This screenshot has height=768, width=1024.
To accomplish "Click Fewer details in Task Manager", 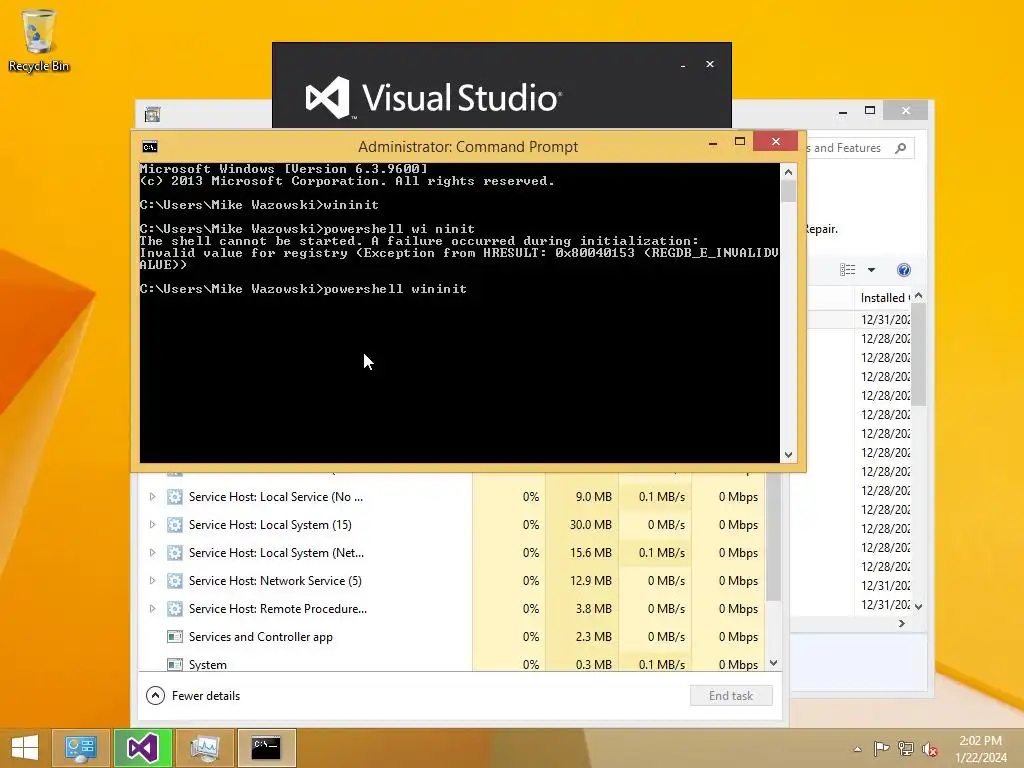I will click(206, 696).
